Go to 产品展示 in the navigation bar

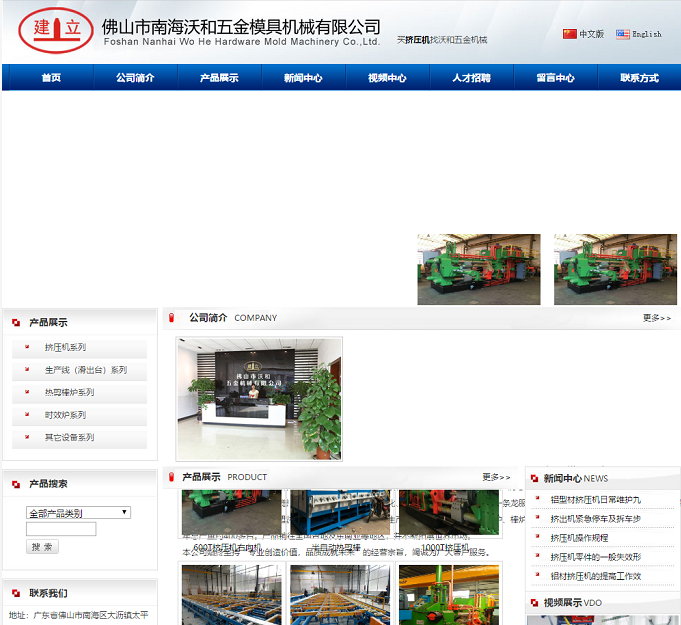pos(219,78)
